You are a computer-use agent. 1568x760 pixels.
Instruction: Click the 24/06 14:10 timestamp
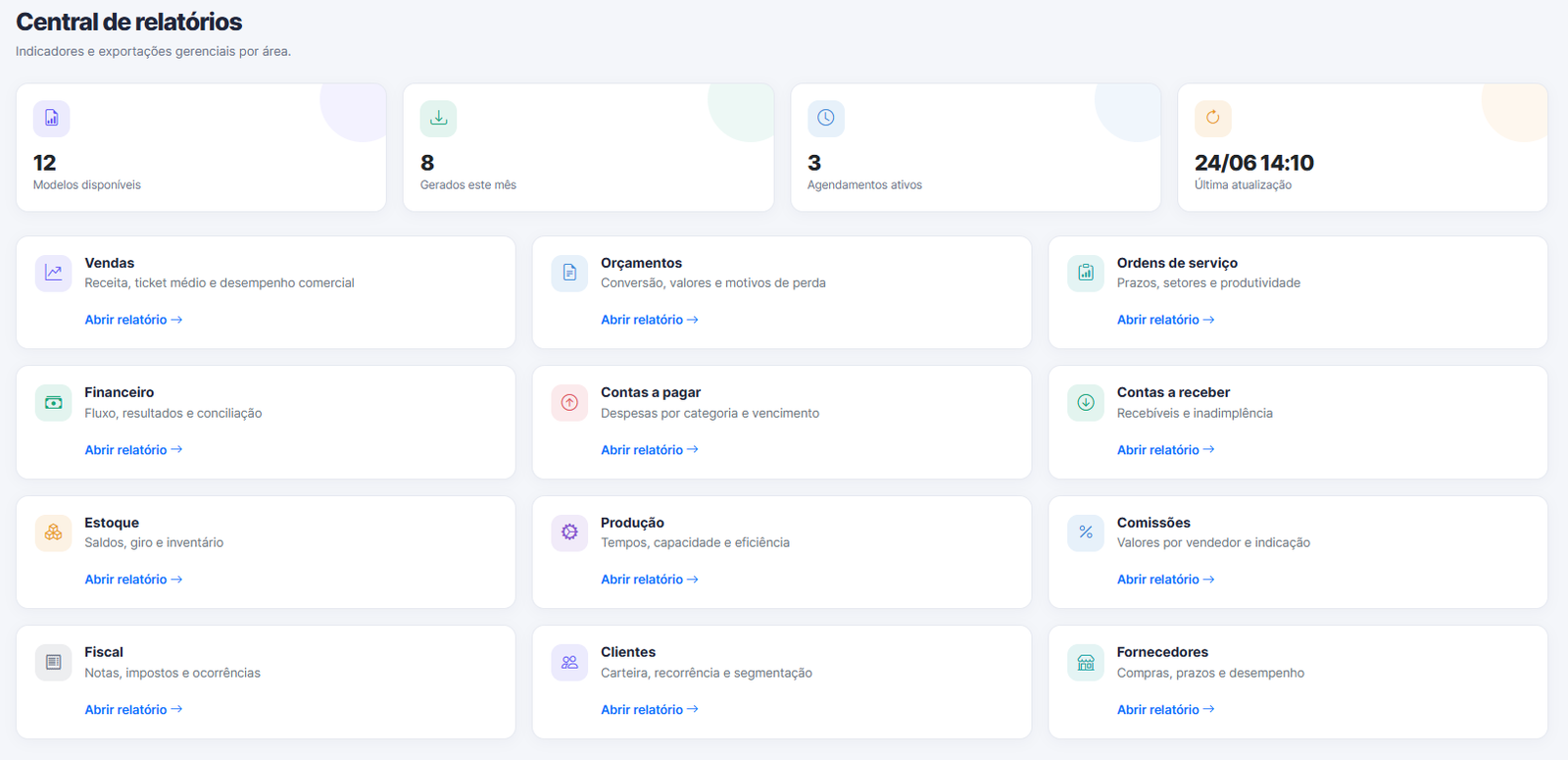1254,163
